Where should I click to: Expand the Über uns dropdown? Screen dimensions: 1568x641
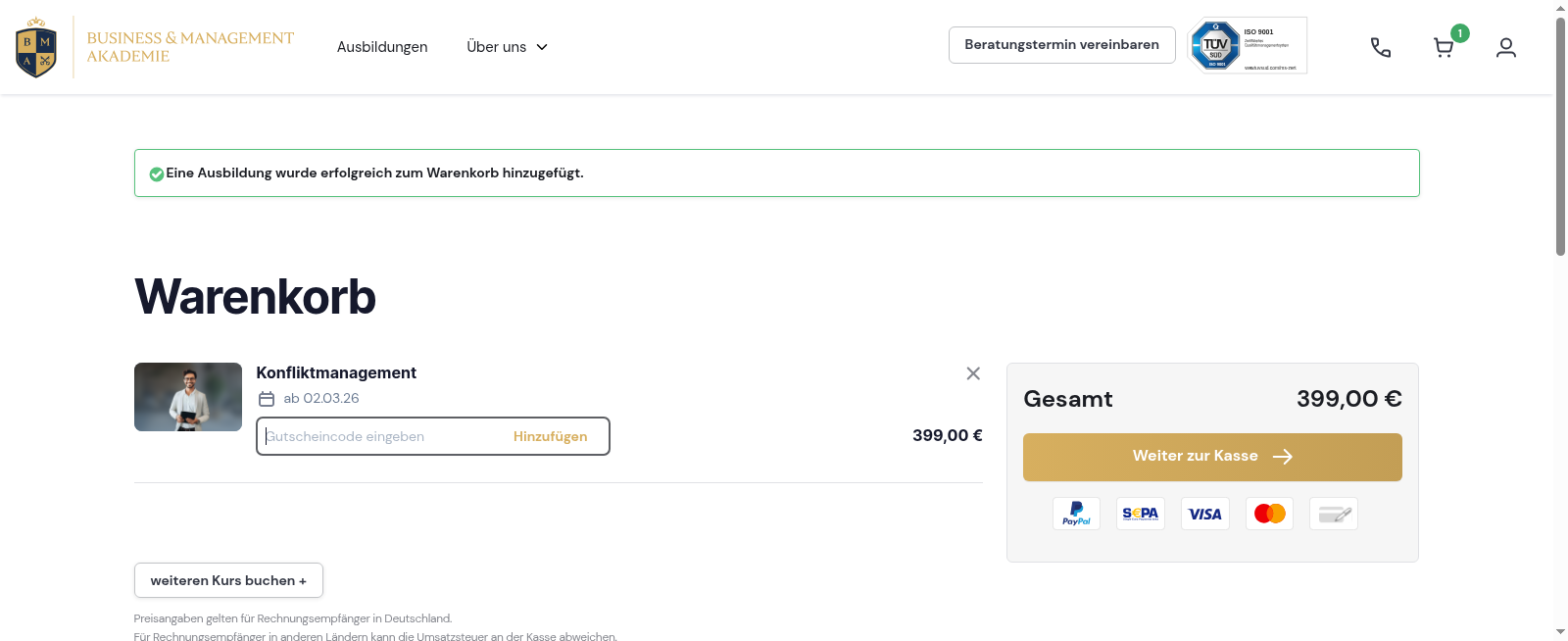click(507, 46)
